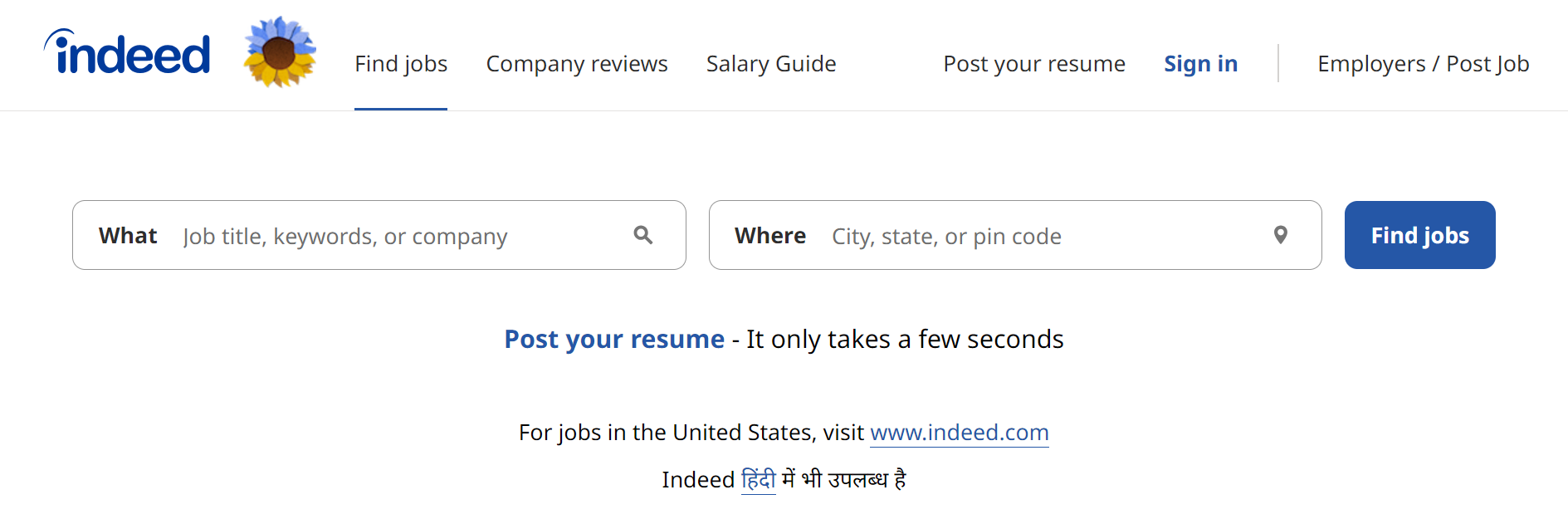Switch to Hindi via the हिंदी link

point(758,480)
